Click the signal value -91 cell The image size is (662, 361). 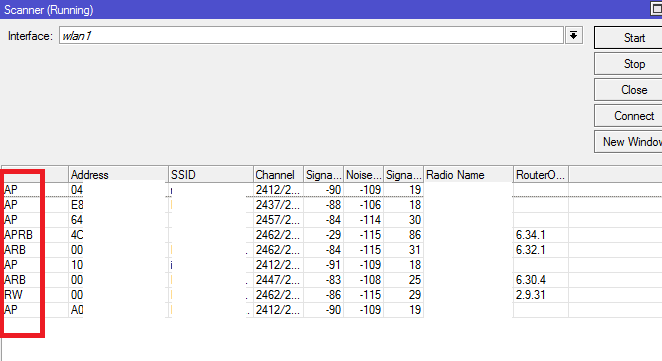(323, 265)
